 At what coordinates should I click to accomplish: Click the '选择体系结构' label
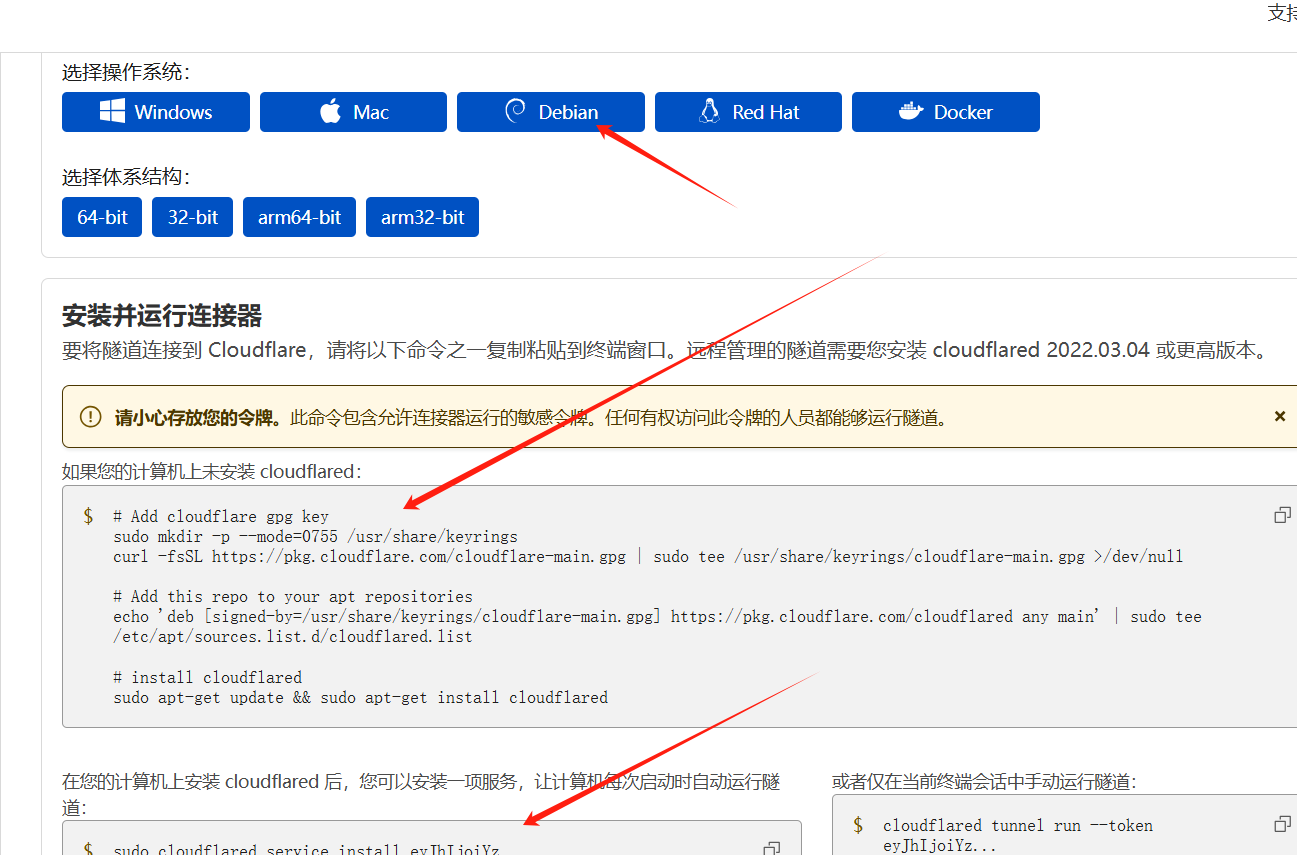126,177
